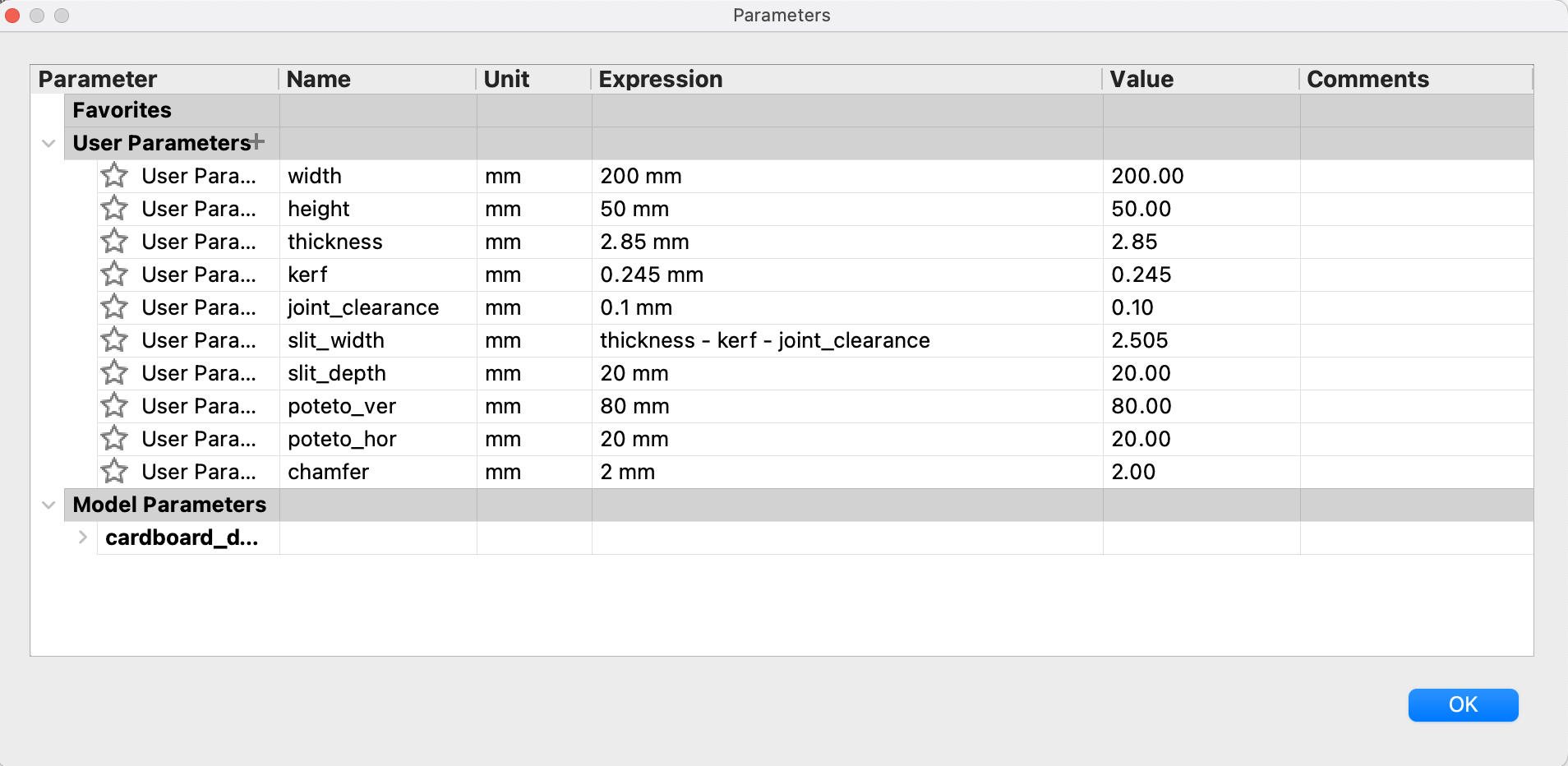Add a new user parameter with plus icon
1568x766 pixels.
(x=258, y=141)
